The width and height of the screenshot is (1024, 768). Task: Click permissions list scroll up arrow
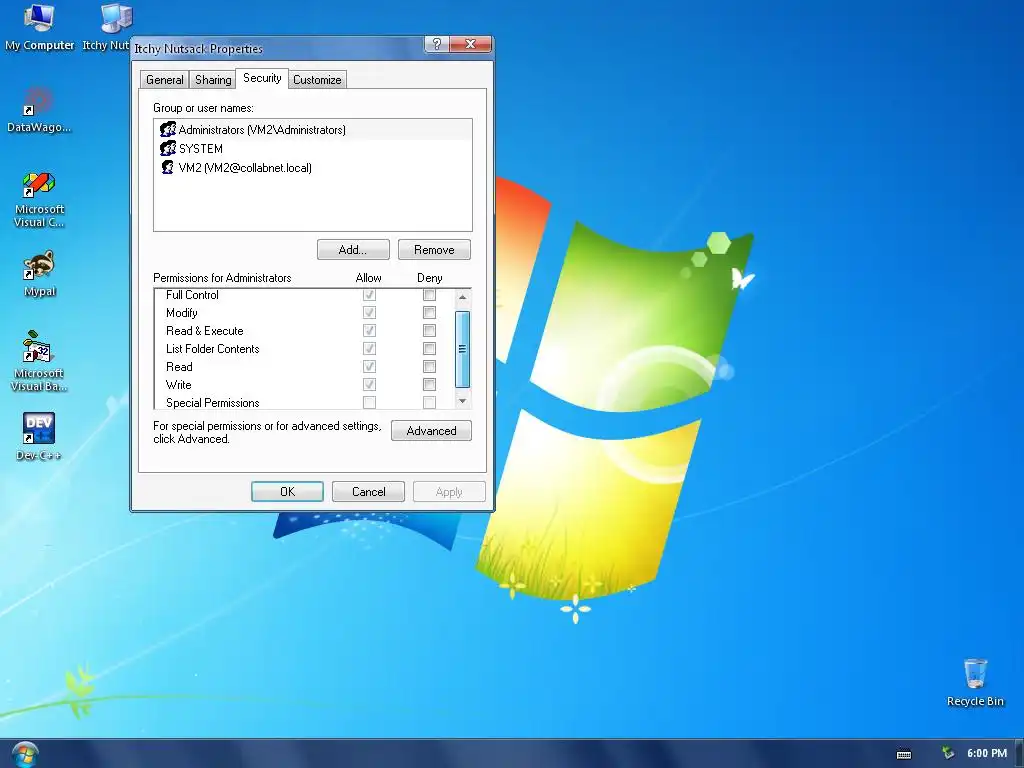coord(462,296)
